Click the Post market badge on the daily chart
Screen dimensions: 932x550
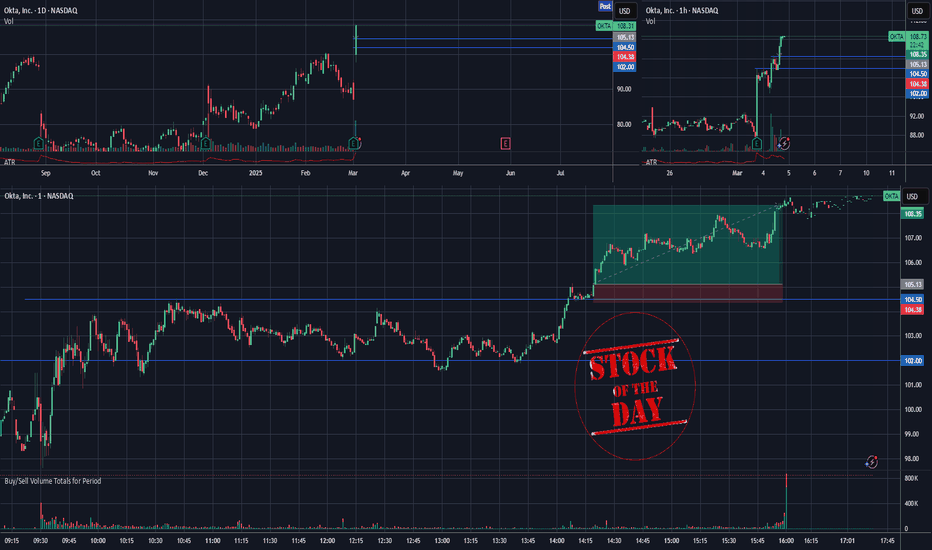point(605,7)
